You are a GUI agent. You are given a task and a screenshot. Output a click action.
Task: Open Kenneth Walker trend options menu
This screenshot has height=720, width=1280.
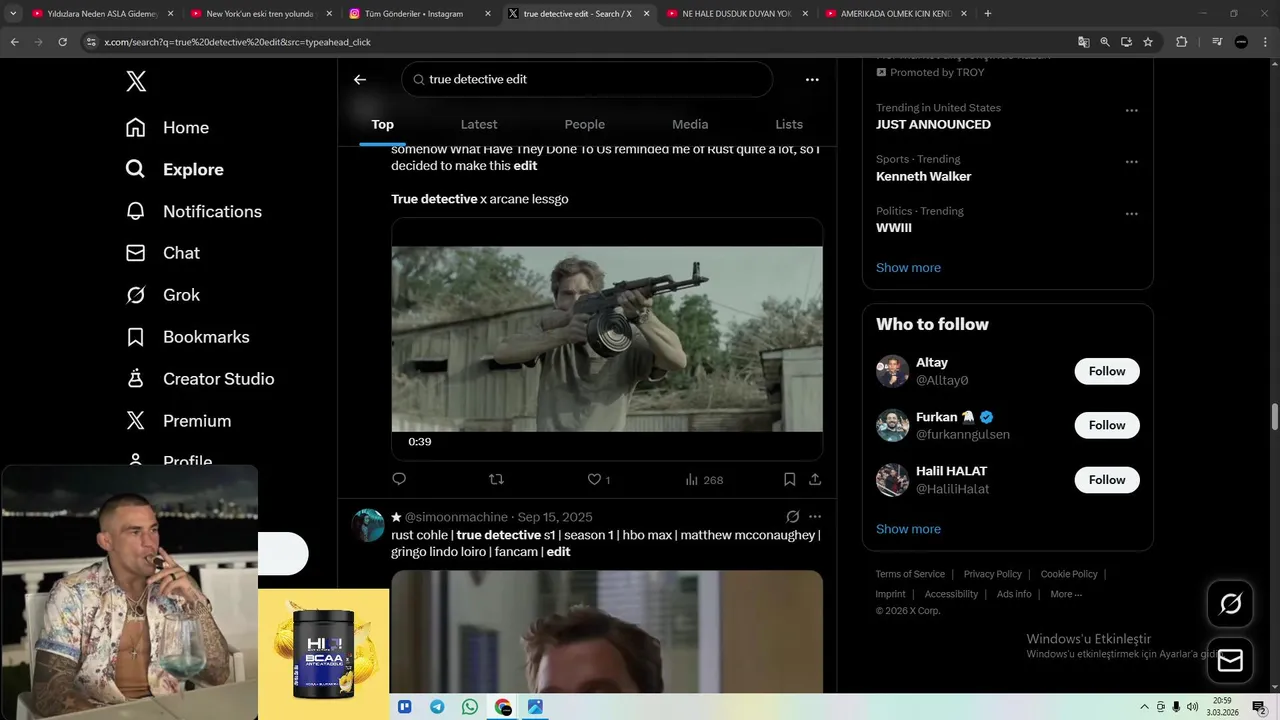(1132, 162)
